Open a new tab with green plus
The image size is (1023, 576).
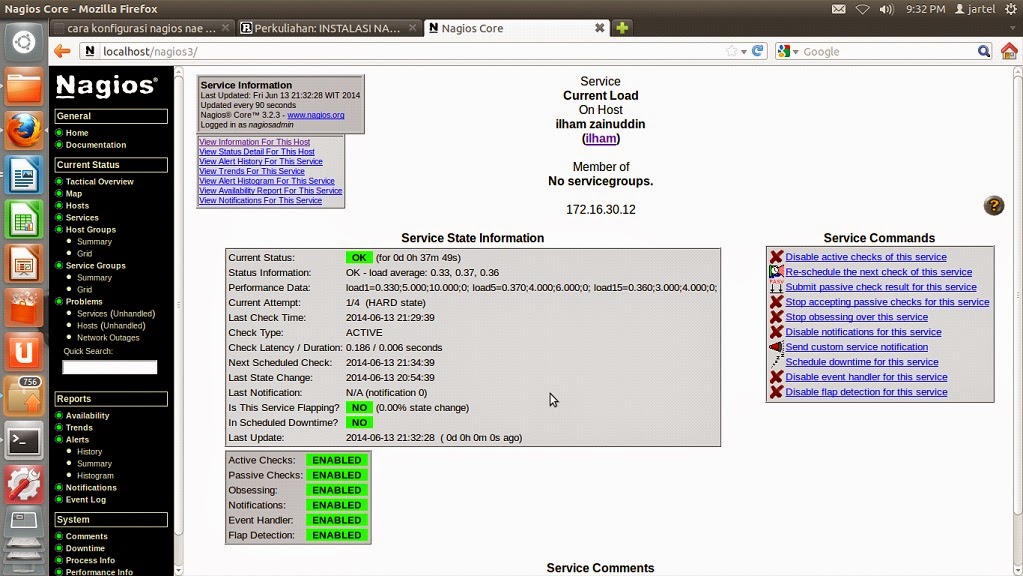coord(622,28)
